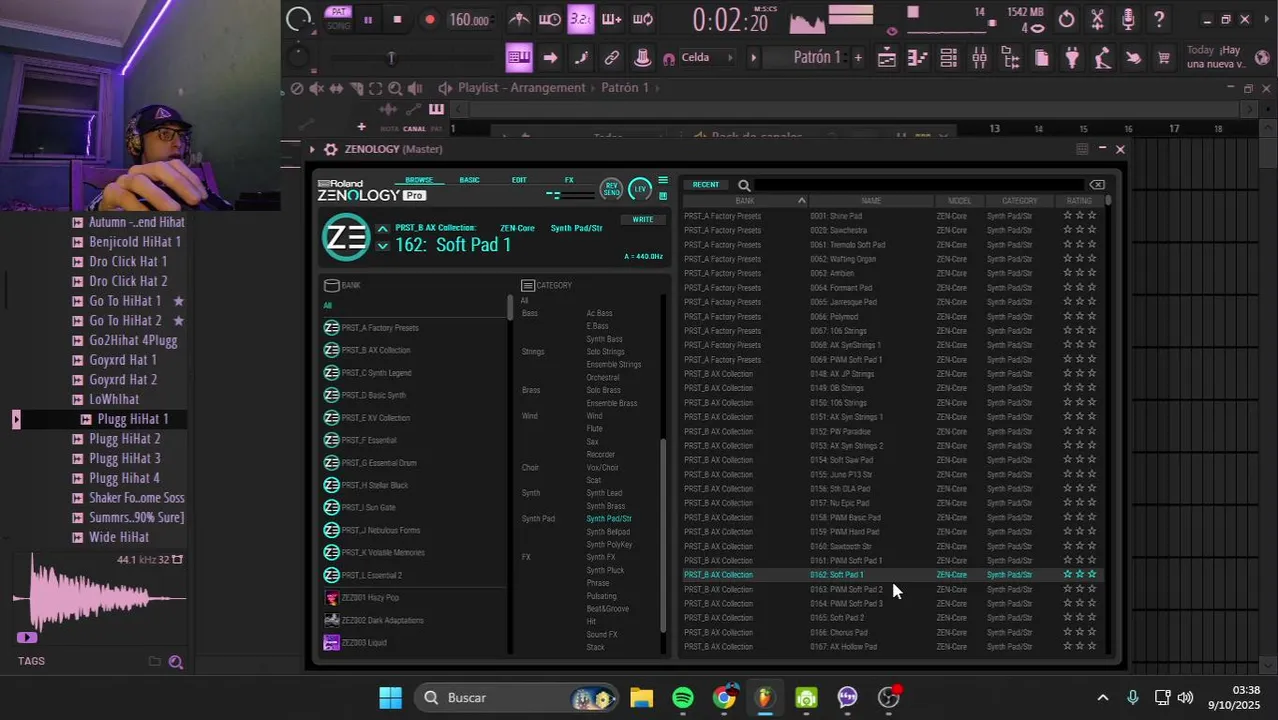Open the Patrón 1 pattern selector
The height and width of the screenshot is (720, 1278).
817,58
